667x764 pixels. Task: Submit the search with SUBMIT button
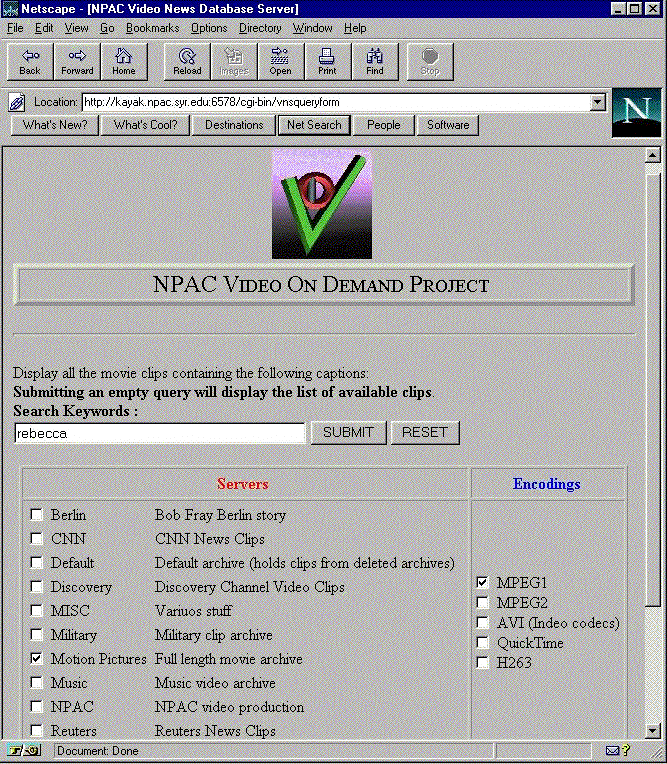point(348,433)
